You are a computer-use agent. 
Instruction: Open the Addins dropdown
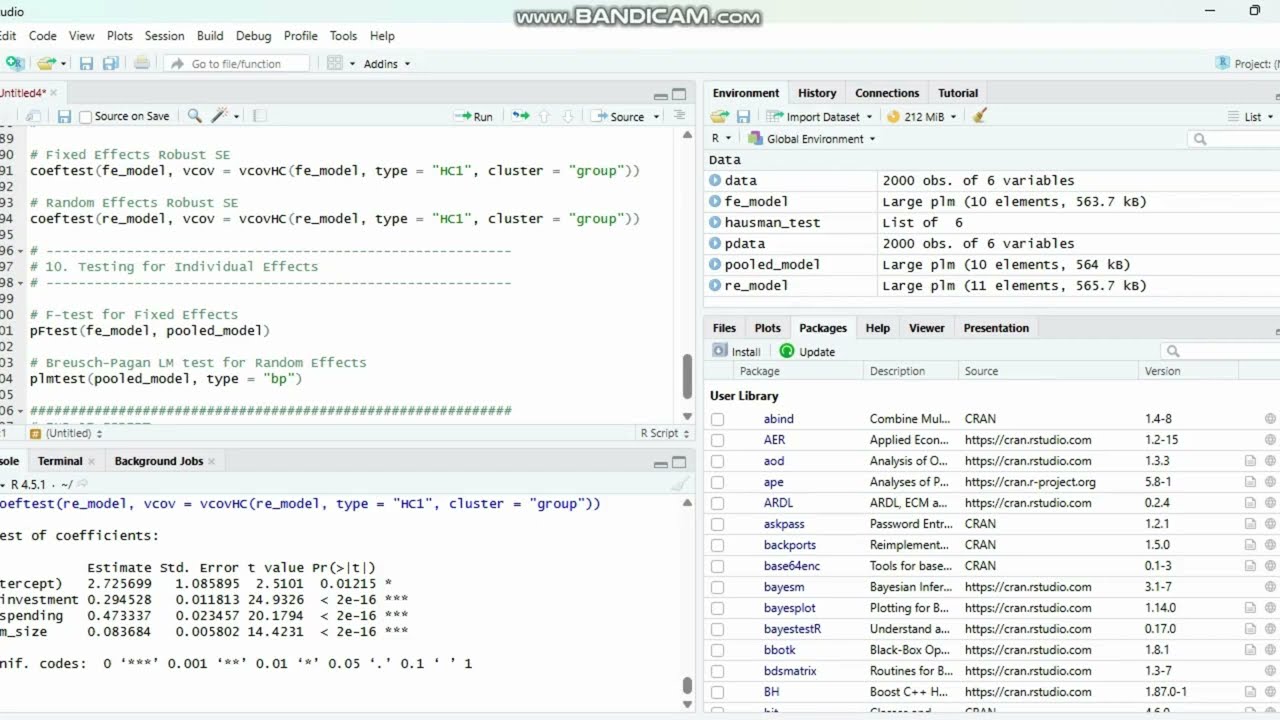click(x=386, y=63)
